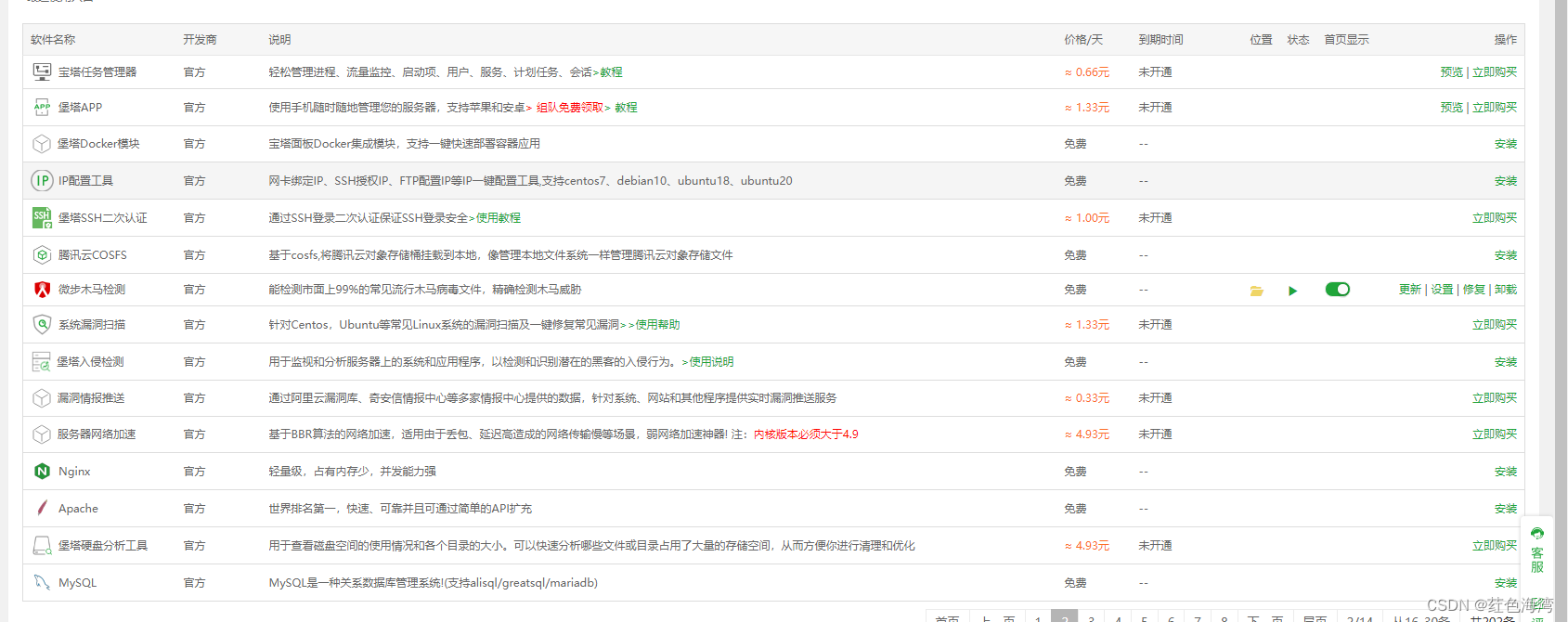
Task: Open 教程 link for 宝塔任务管理器
Action: [x=611, y=71]
